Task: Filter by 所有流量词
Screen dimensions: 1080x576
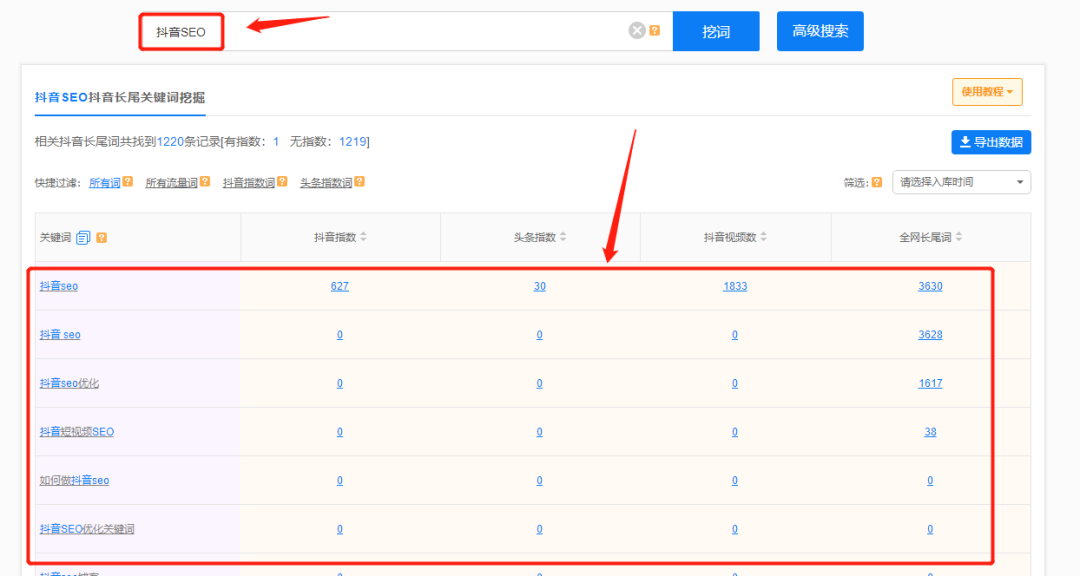Action: 172,183
